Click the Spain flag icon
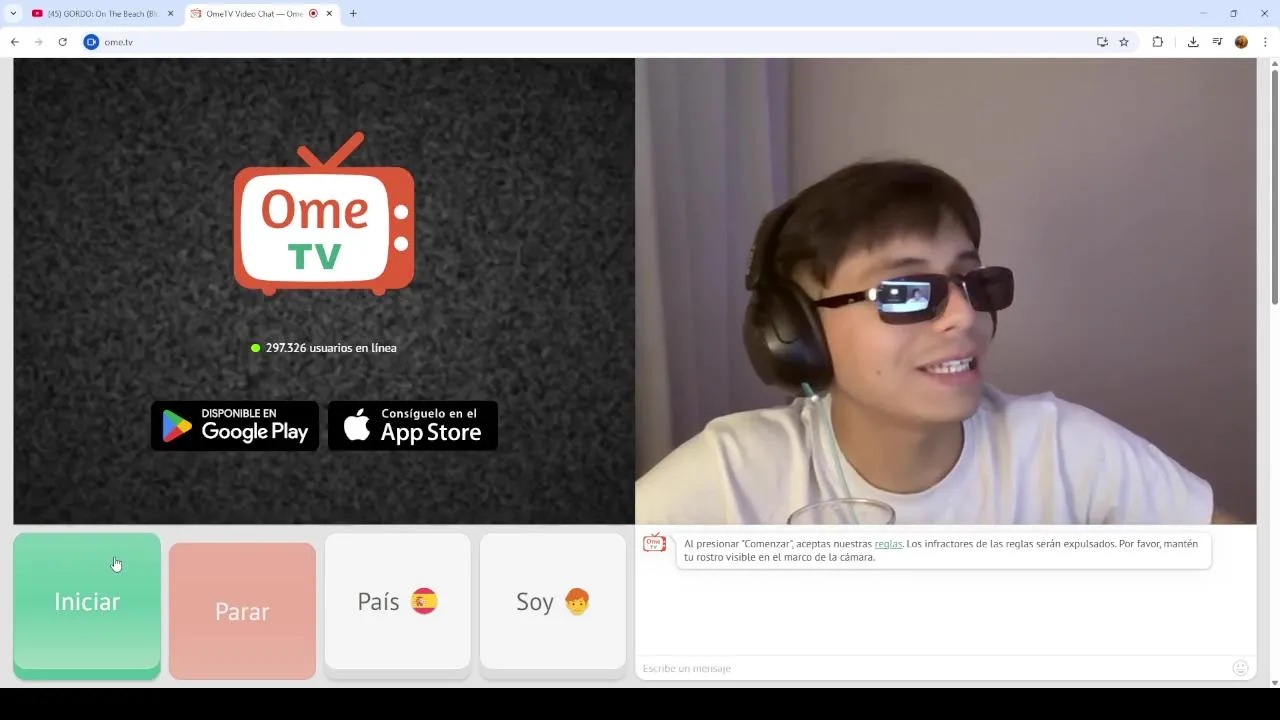 click(424, 601)
